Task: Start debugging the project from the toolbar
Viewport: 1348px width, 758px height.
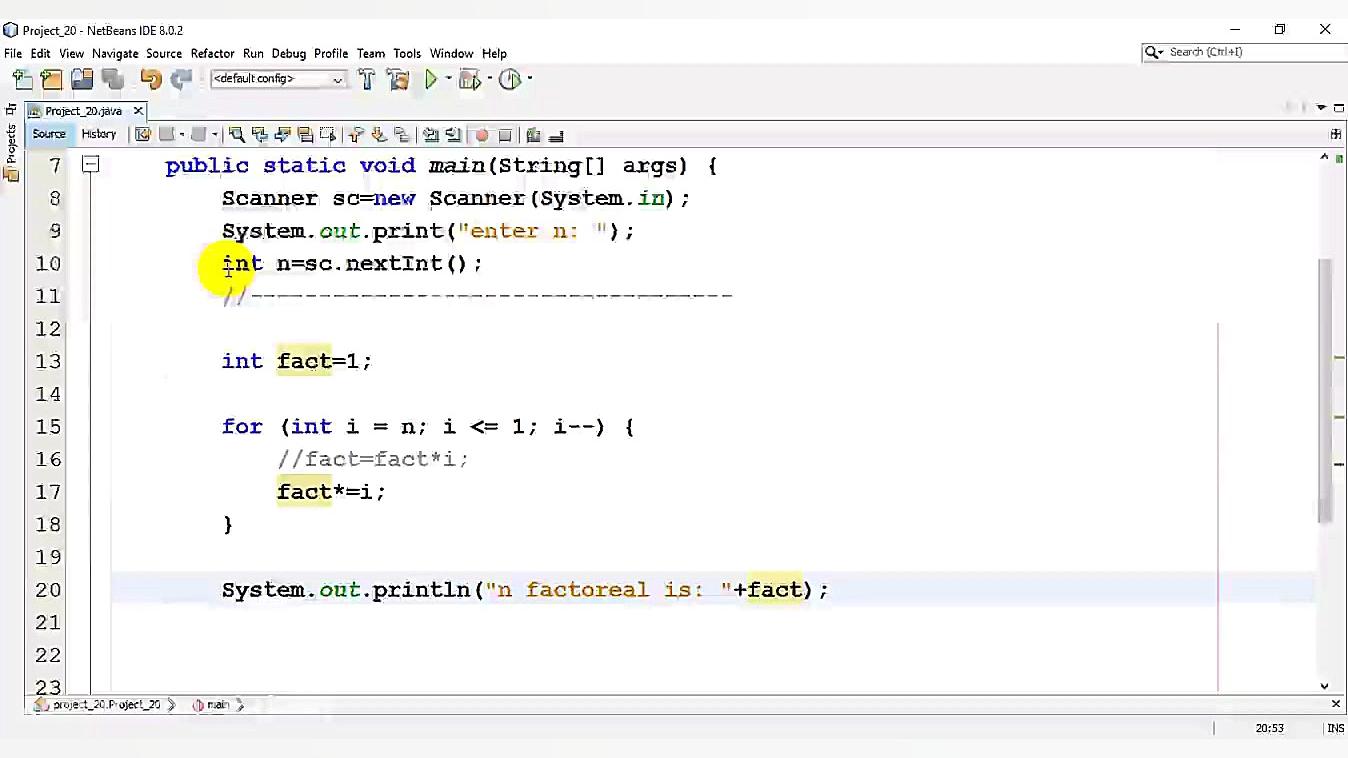Action: pos(468,79)
